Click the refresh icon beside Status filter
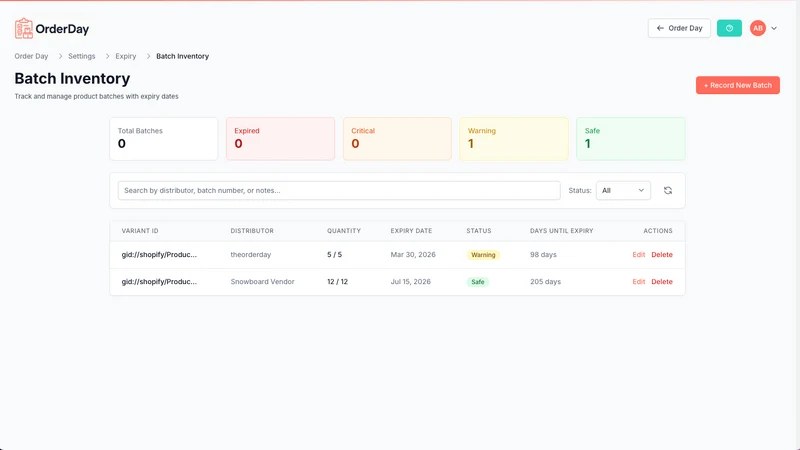Viewport: 800px width, 450px height. point(668,190)
